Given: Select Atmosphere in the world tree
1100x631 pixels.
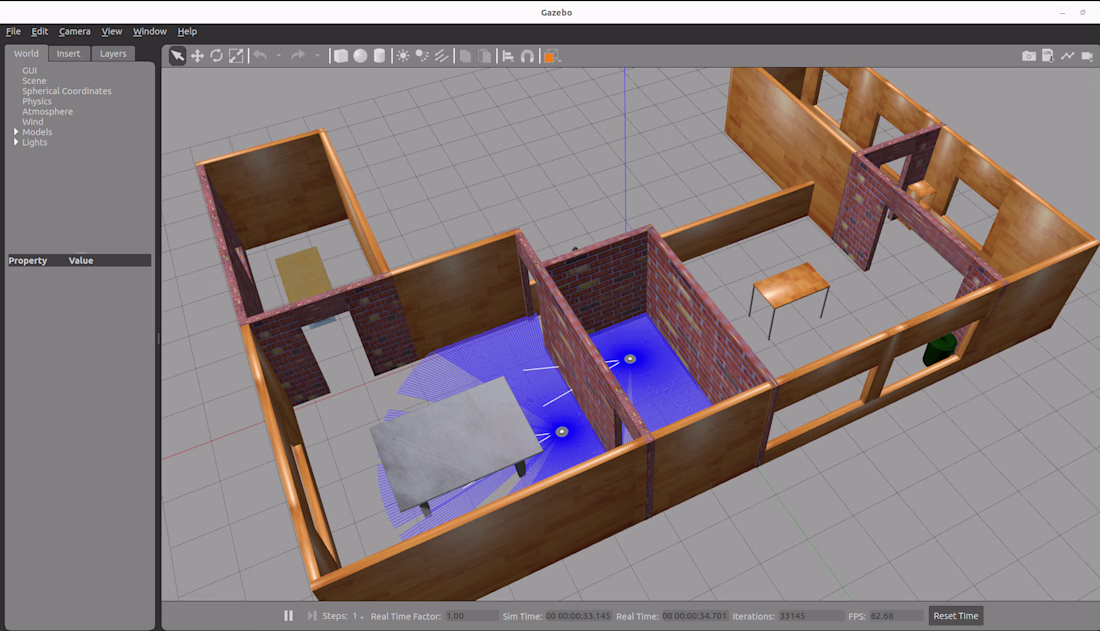Looking at the screenshot, I should tap(47, 112).
